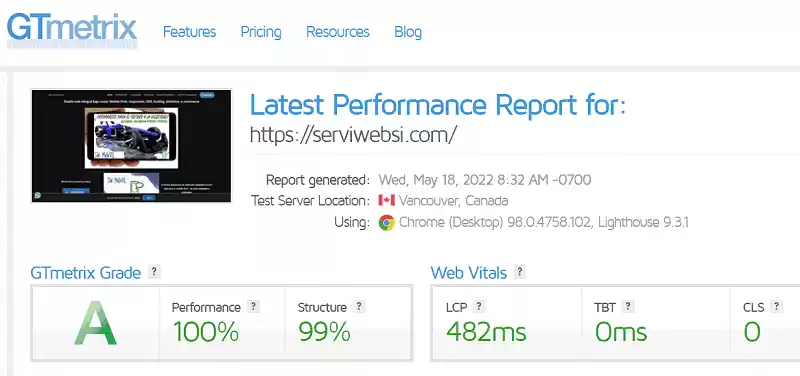Open the https://serviwebsi.com/ link
800x376 pixels.
pos(353,135)
